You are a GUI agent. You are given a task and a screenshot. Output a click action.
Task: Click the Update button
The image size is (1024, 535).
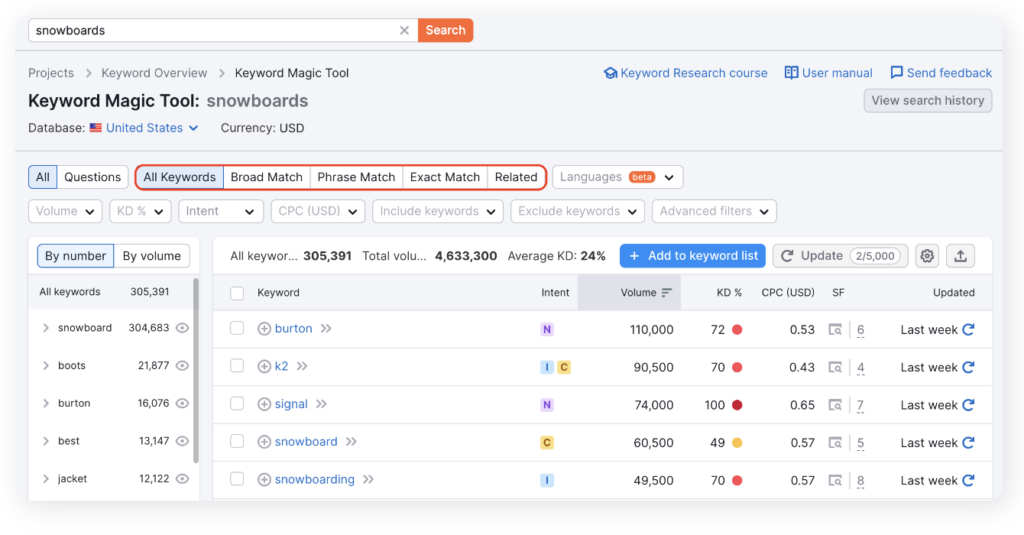click(x=840, y=256)
